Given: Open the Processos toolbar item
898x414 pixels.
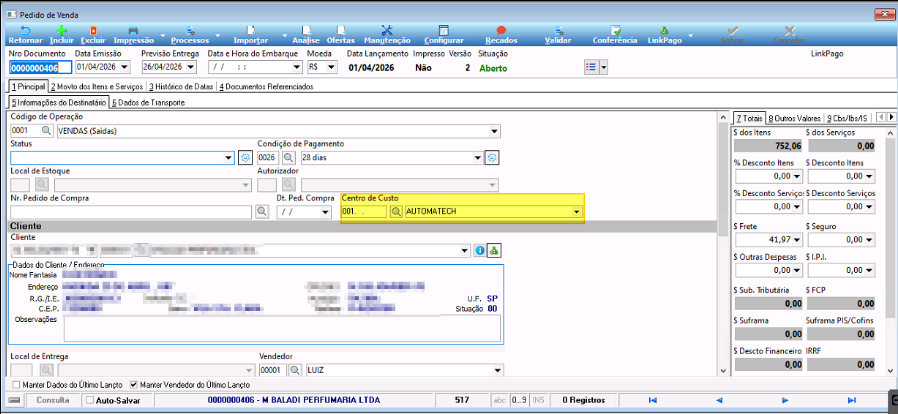Looking at the screenshot, I should [190, 35].
